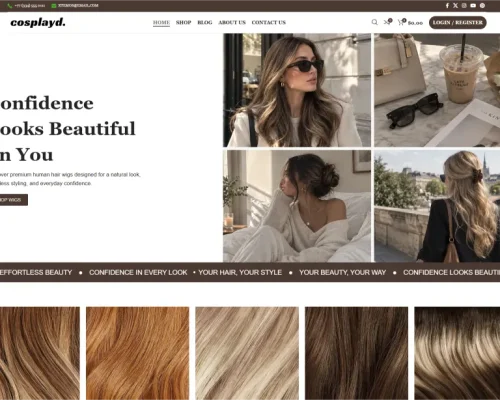Select the golden caramel highlighted hair swatch
Screen dimensions: 500x400
tap(40, 353)
